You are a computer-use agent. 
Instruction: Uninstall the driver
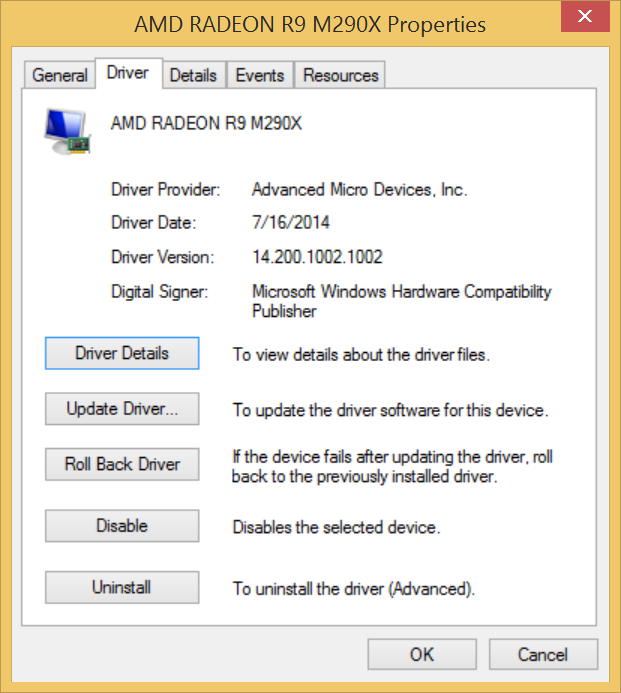tap(122, 587)
